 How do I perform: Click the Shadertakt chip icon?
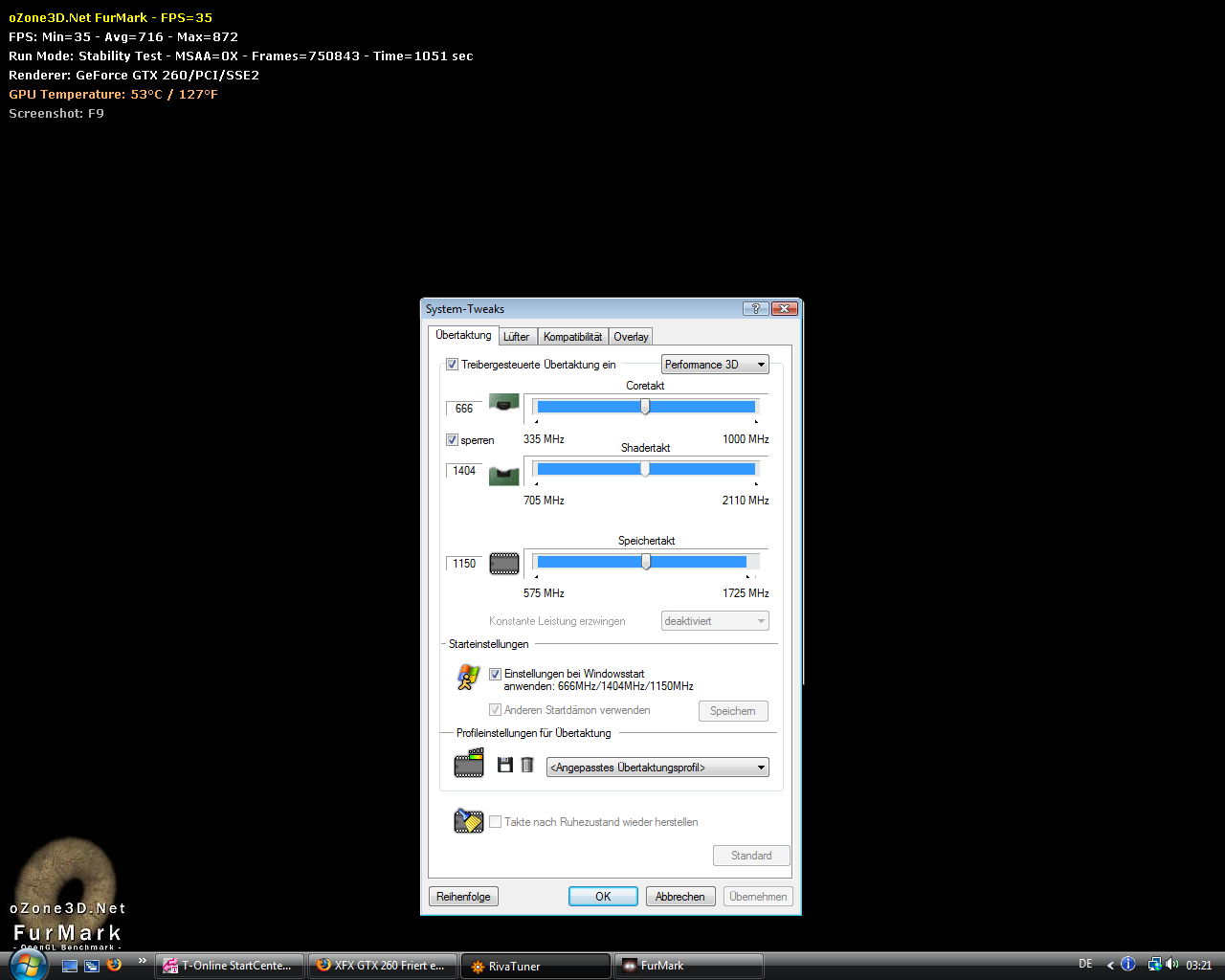(x=504, y=475)
